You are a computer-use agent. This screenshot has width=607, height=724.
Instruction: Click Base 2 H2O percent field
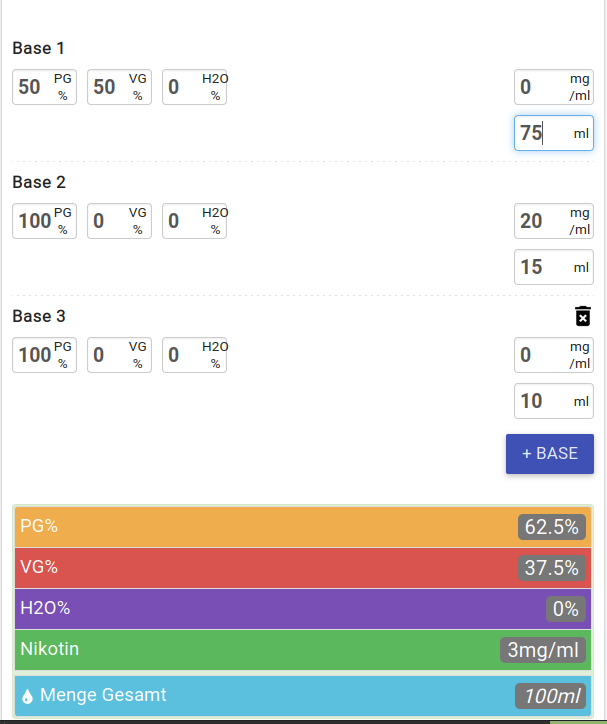pos(194,221)
